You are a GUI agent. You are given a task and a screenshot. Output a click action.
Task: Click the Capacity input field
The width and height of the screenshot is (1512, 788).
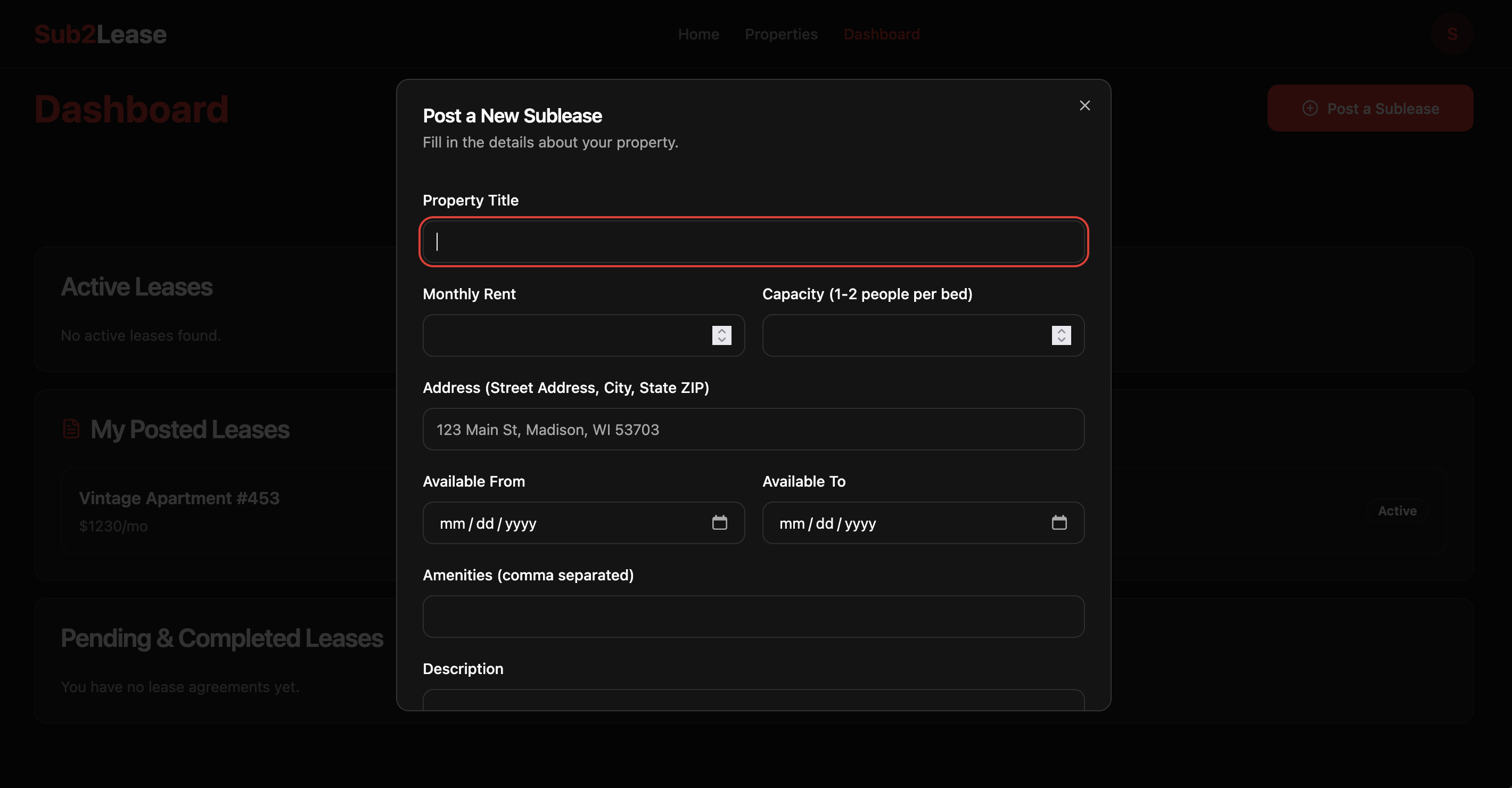coord(904,335)
